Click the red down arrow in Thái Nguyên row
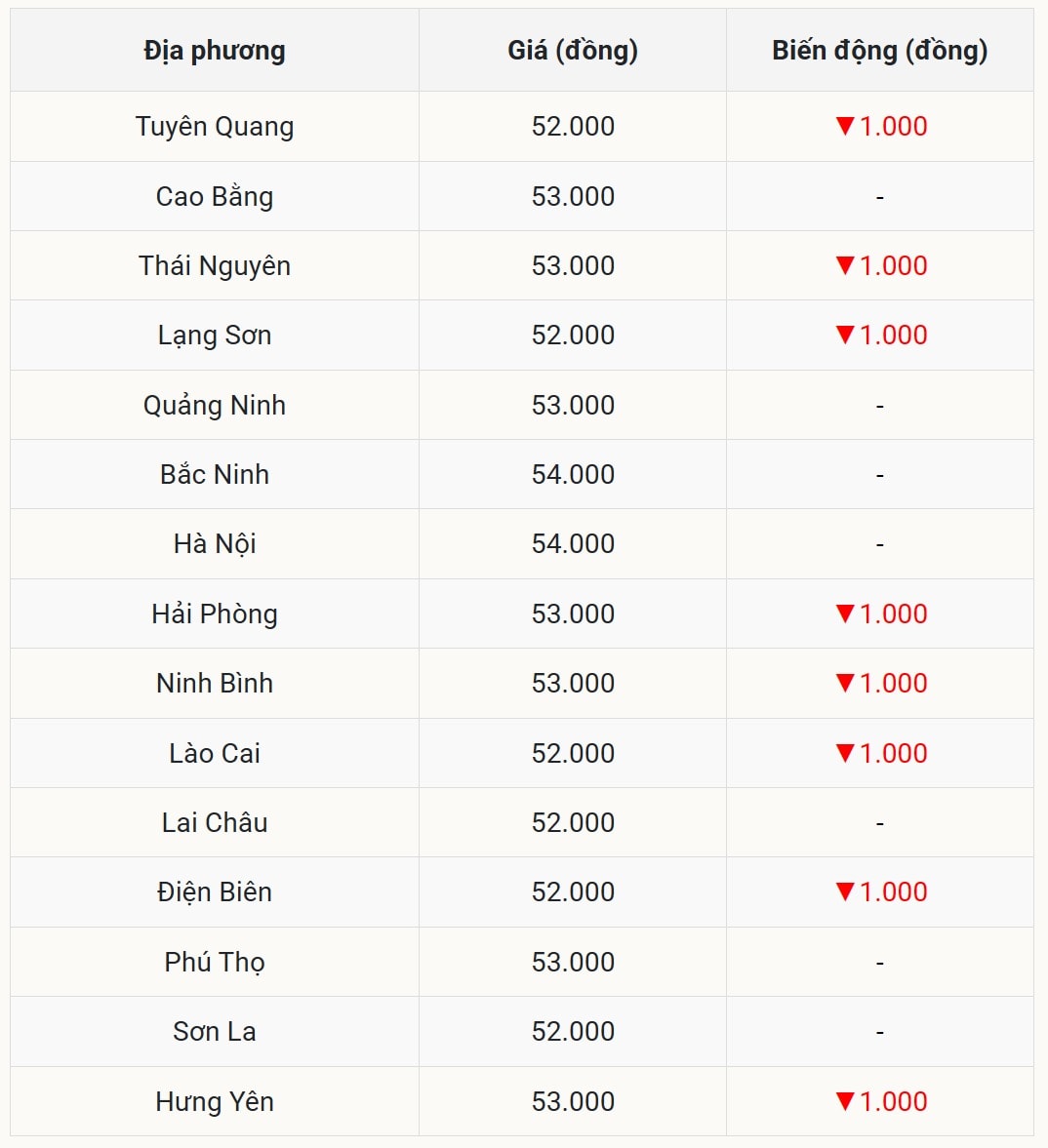The height and width of the screenshot is (1148, 1048). click(x=845, y=265)
